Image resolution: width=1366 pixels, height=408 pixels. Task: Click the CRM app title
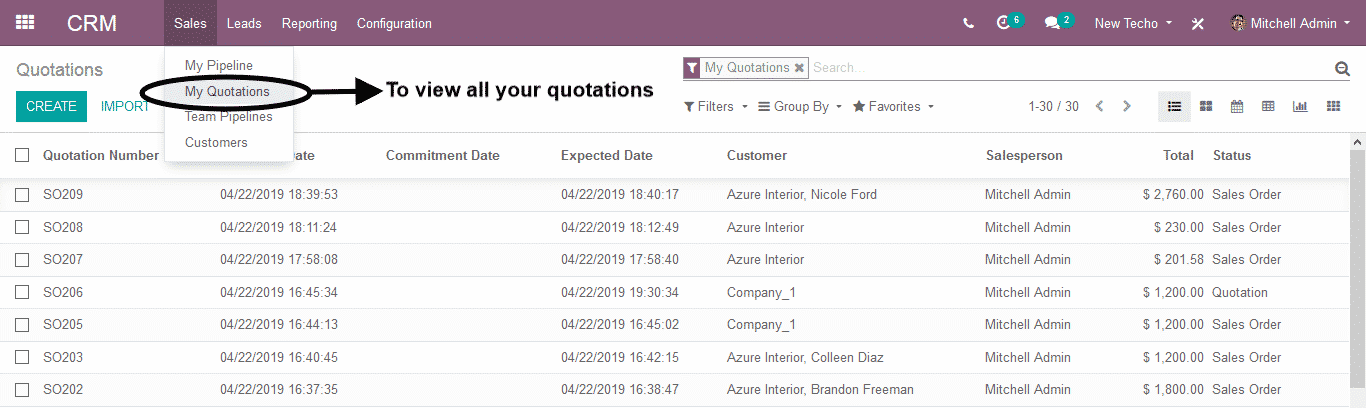tap(92, 23)
